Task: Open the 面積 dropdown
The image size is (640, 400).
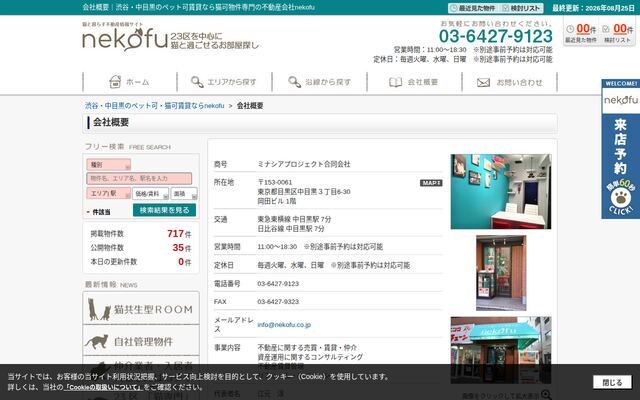Action: [184, 194]
